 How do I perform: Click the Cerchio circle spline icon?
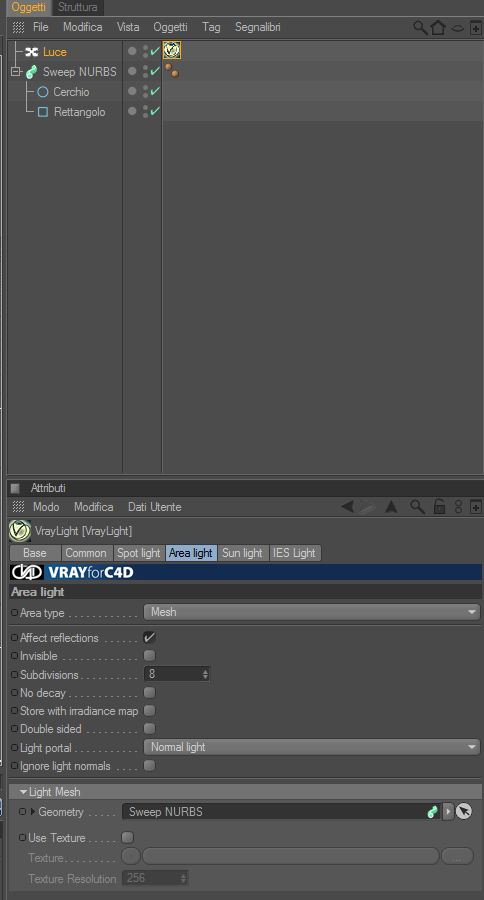click(42, 92)
